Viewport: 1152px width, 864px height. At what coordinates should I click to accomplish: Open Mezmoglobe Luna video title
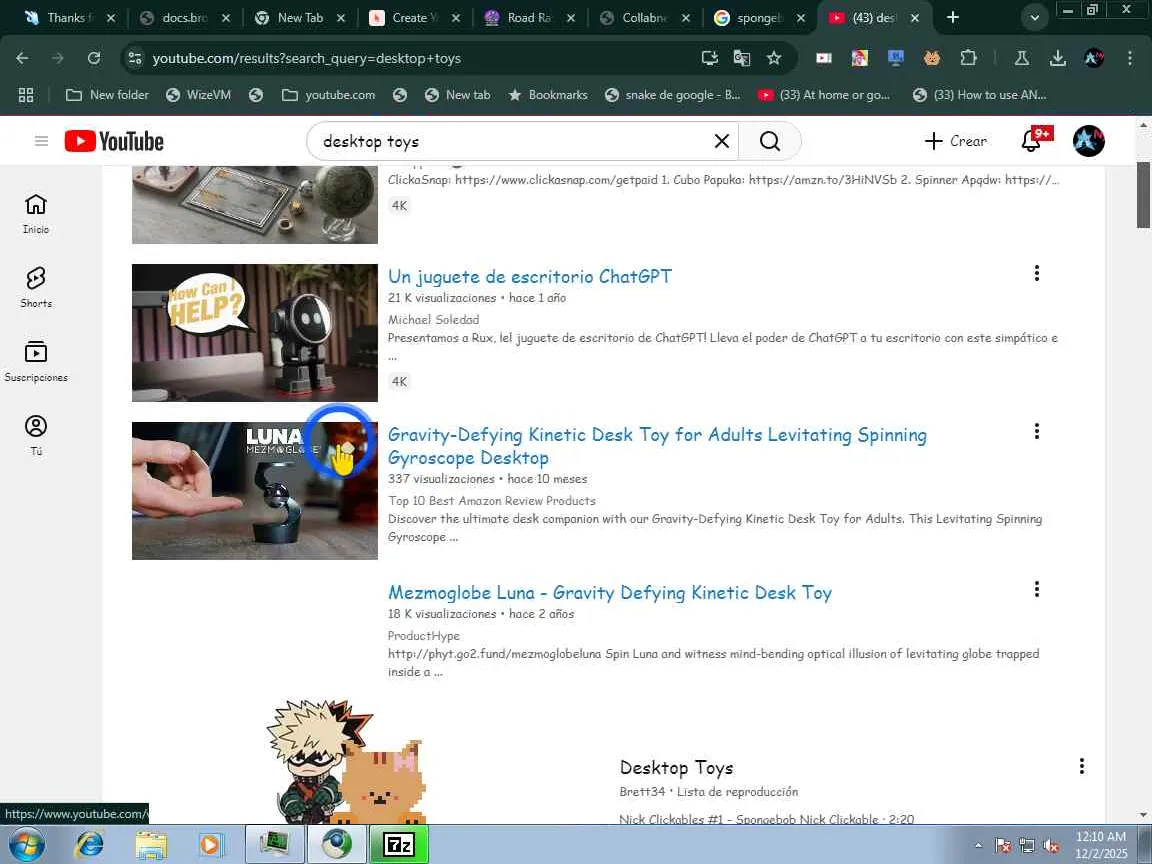(x=610, y=593)
